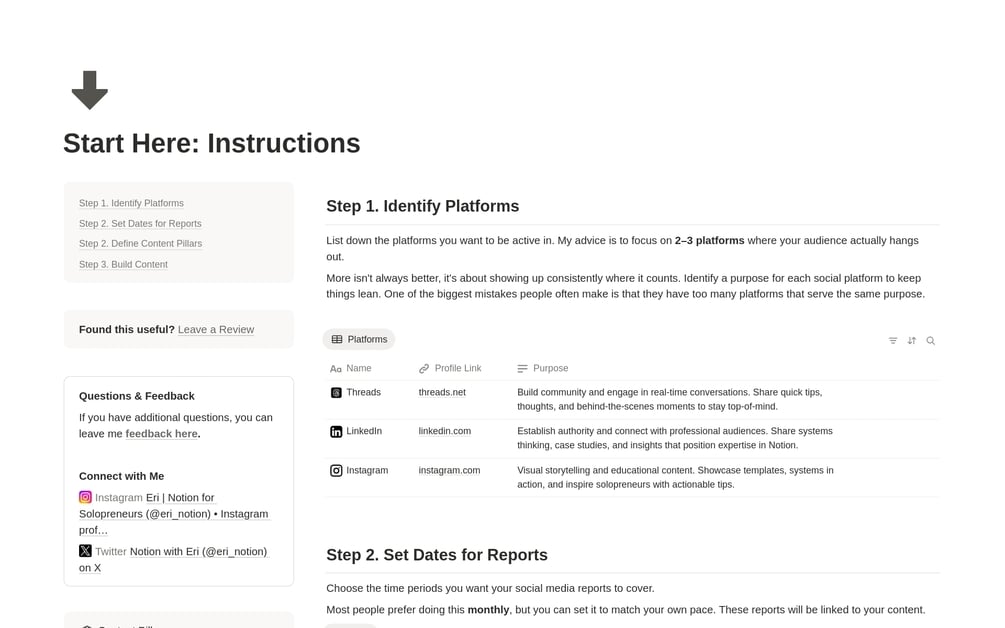Select the Platforms view tab
The height and width of the screenshot is (628, 1005).
point(359,340)
